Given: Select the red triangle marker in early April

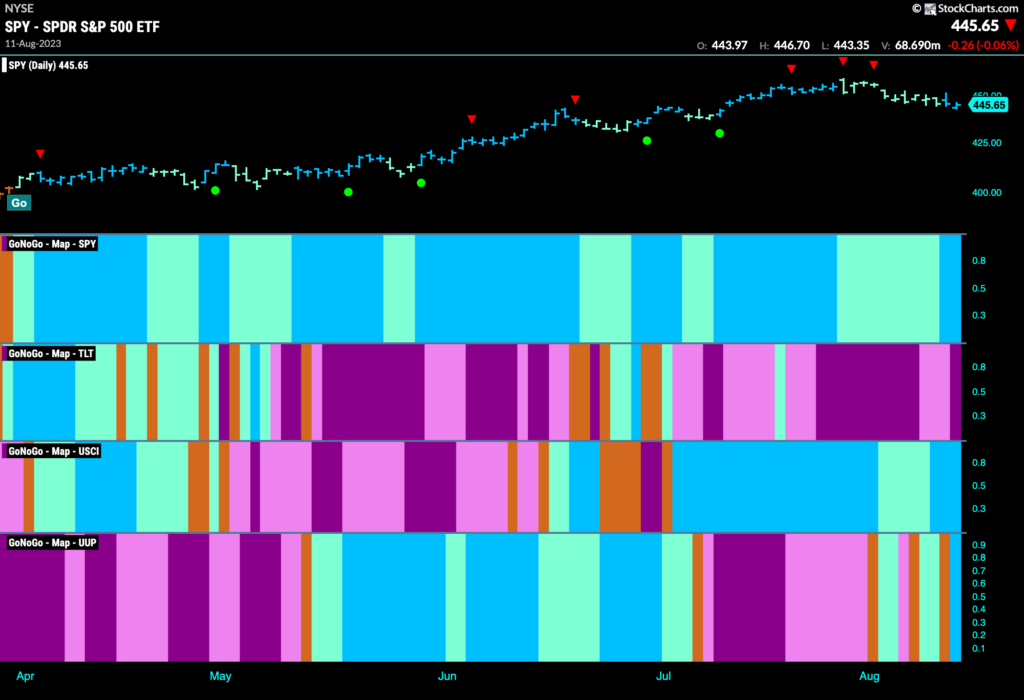Looking at the screenshot, I should tap(40, 154).
